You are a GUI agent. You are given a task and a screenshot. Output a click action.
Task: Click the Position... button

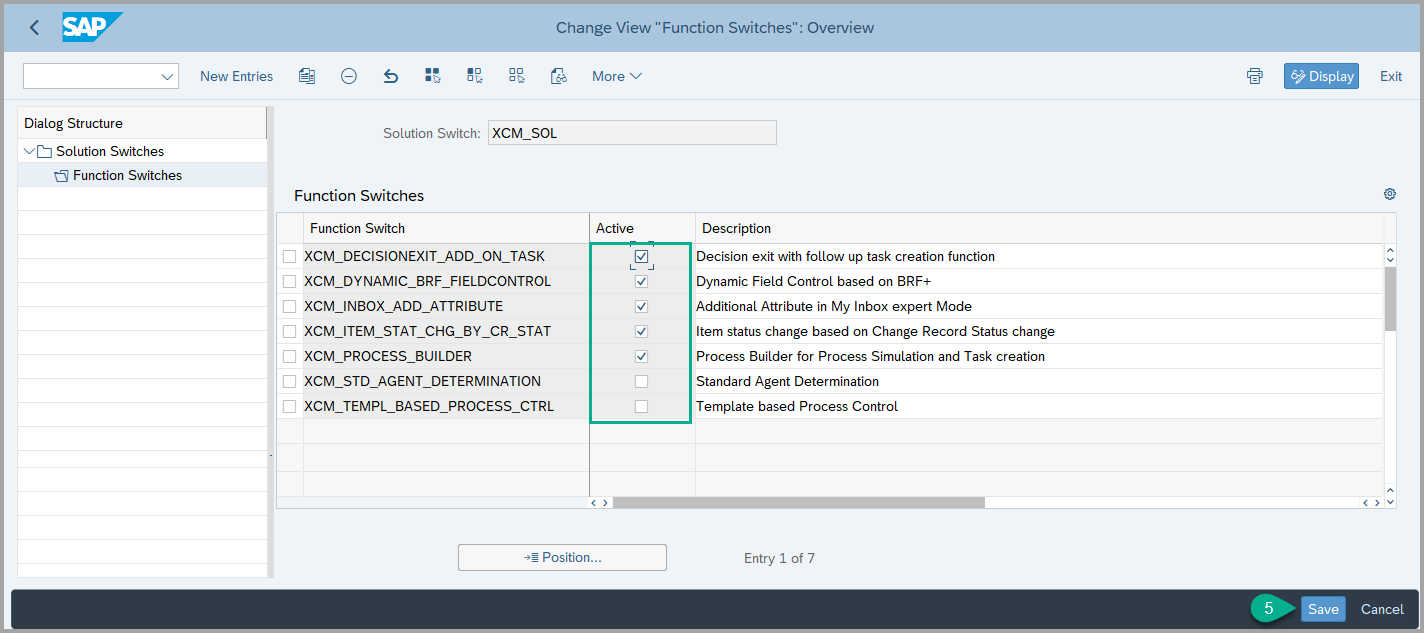(x=562, y=557)
